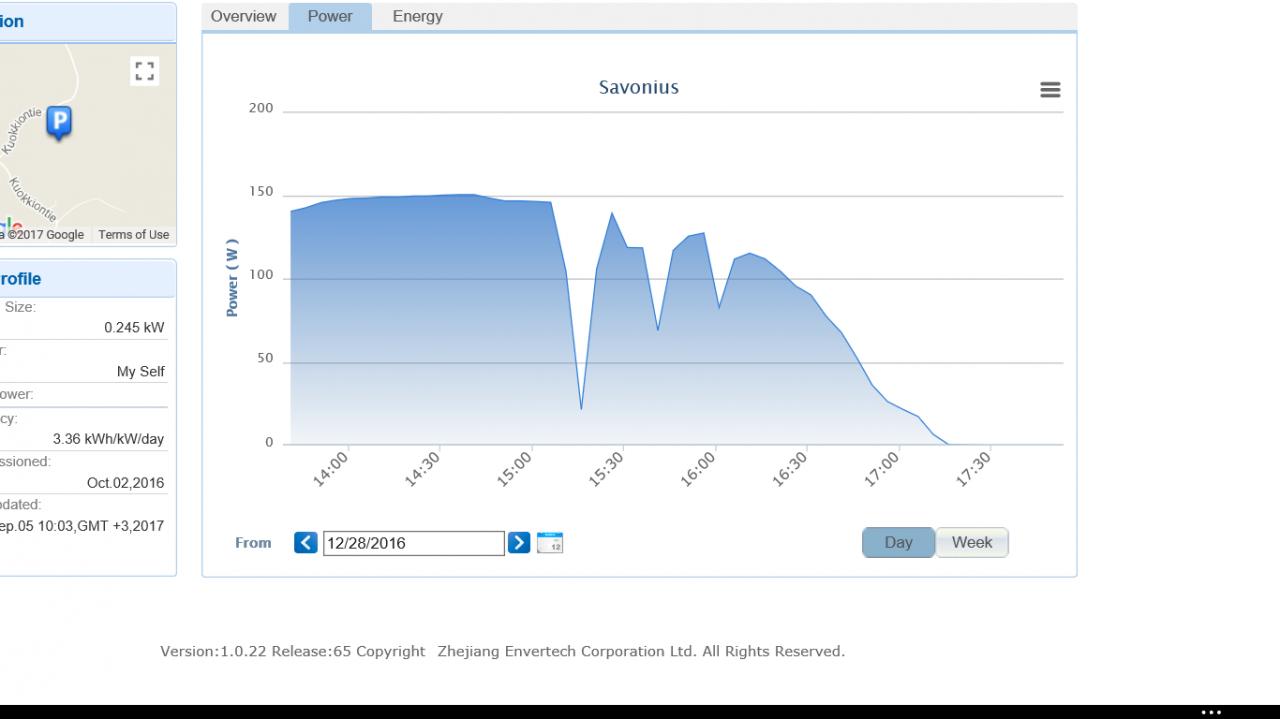Click the Power ( W ) axis title
Image resolution: width=1280 pixels, height=719 pixels.
(x=232, y=278)
